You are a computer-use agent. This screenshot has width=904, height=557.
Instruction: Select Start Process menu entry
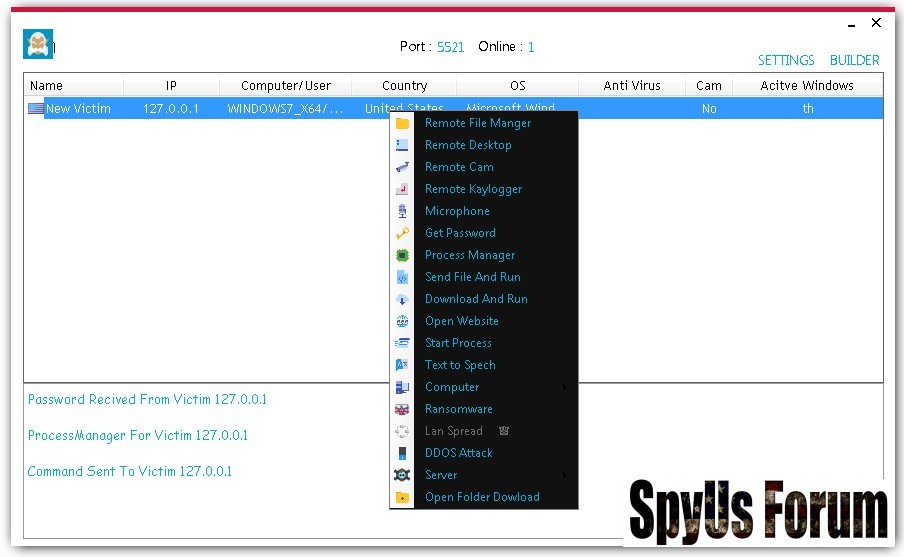click(458, 343)
